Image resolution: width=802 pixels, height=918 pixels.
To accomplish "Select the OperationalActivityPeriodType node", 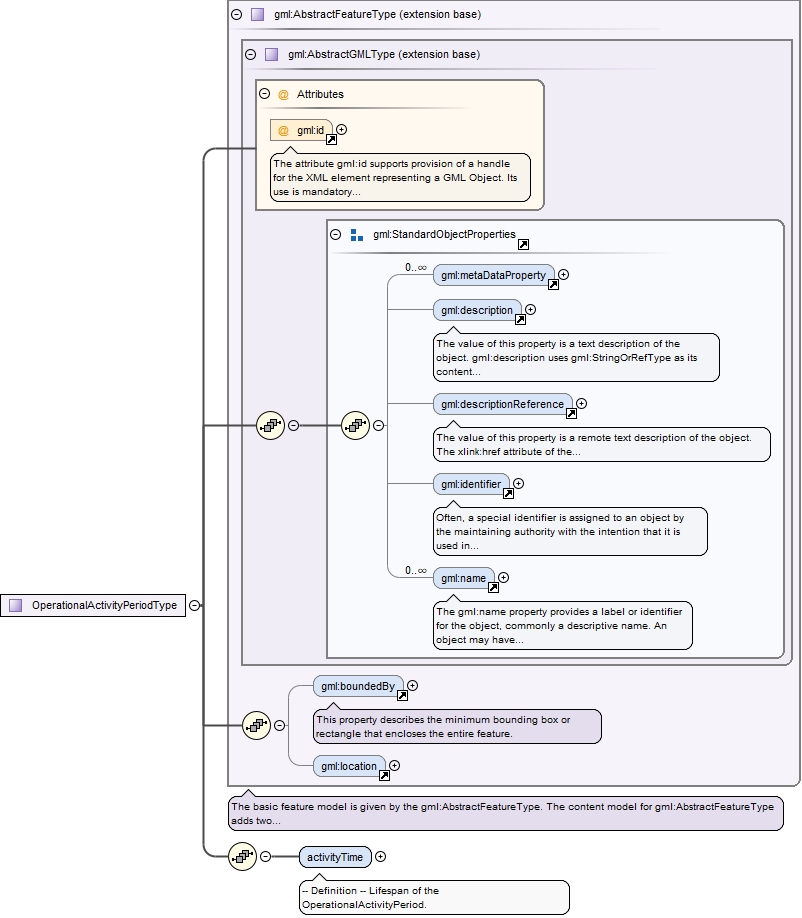I will [93, 605].
